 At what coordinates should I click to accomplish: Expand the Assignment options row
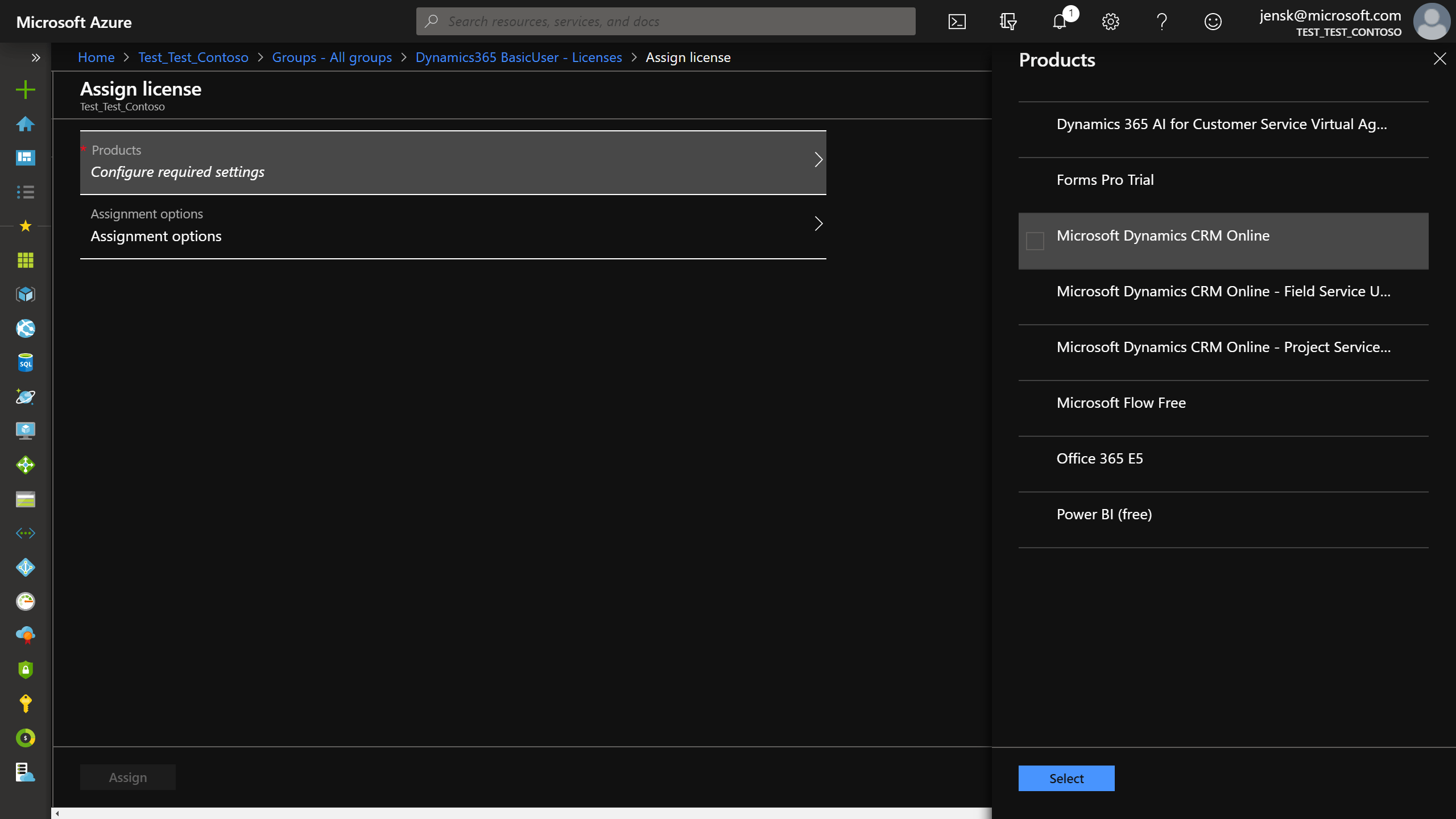point(453,226)
